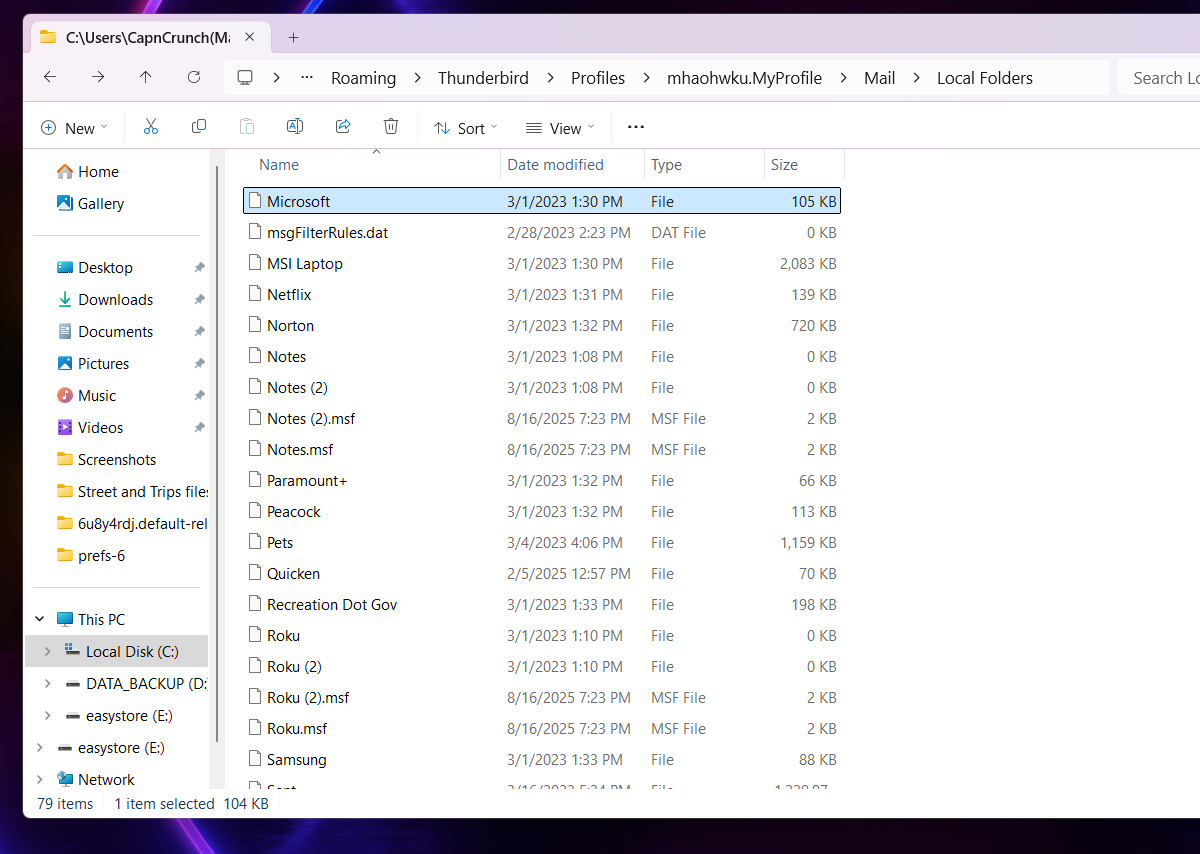Click the Delete trash can icon
The width and height of the screenshot is (1200, 854).
click(x=391, y=127)
